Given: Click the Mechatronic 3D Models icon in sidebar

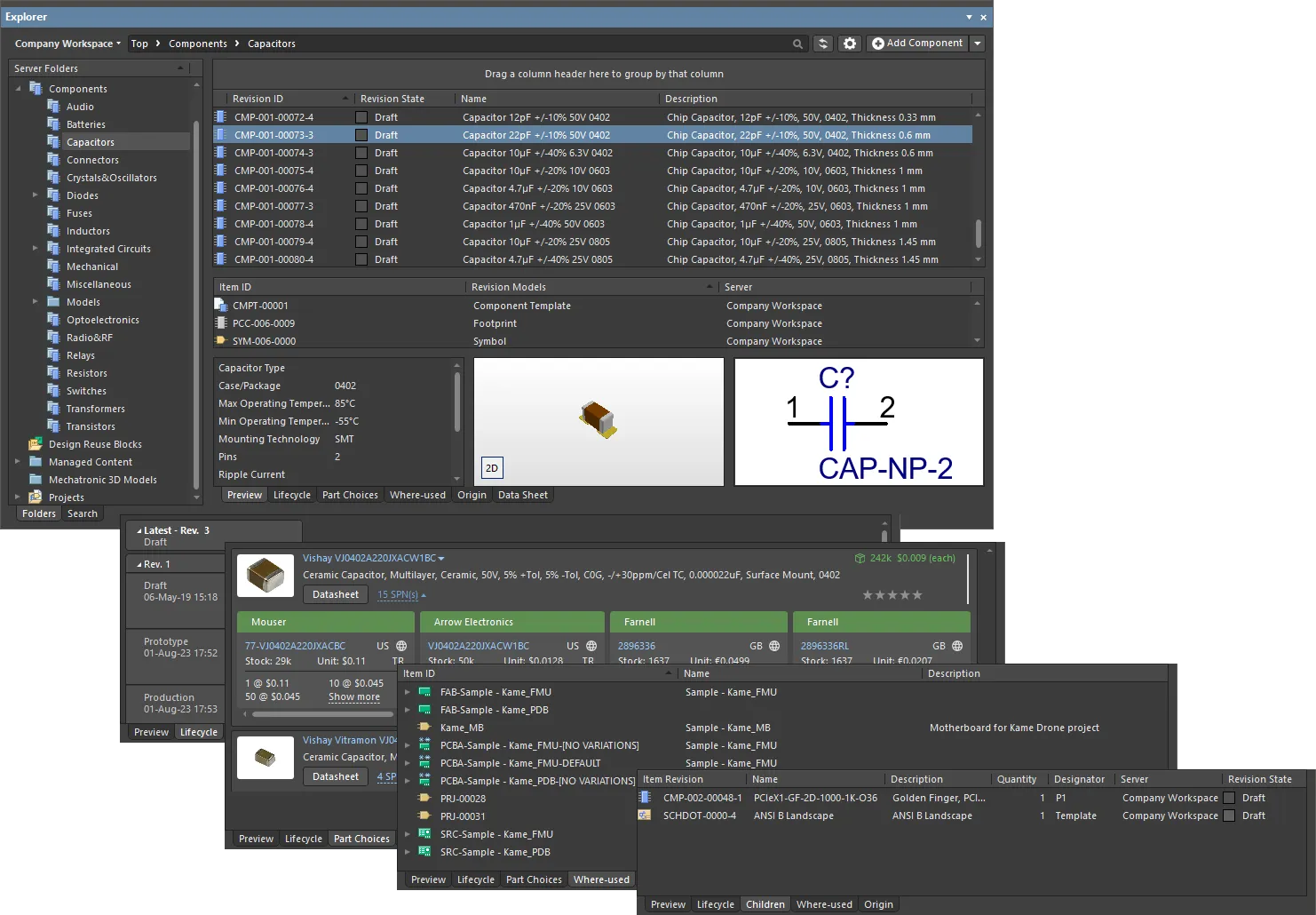Looking at the screenshot, I should [x=36, y=479].
